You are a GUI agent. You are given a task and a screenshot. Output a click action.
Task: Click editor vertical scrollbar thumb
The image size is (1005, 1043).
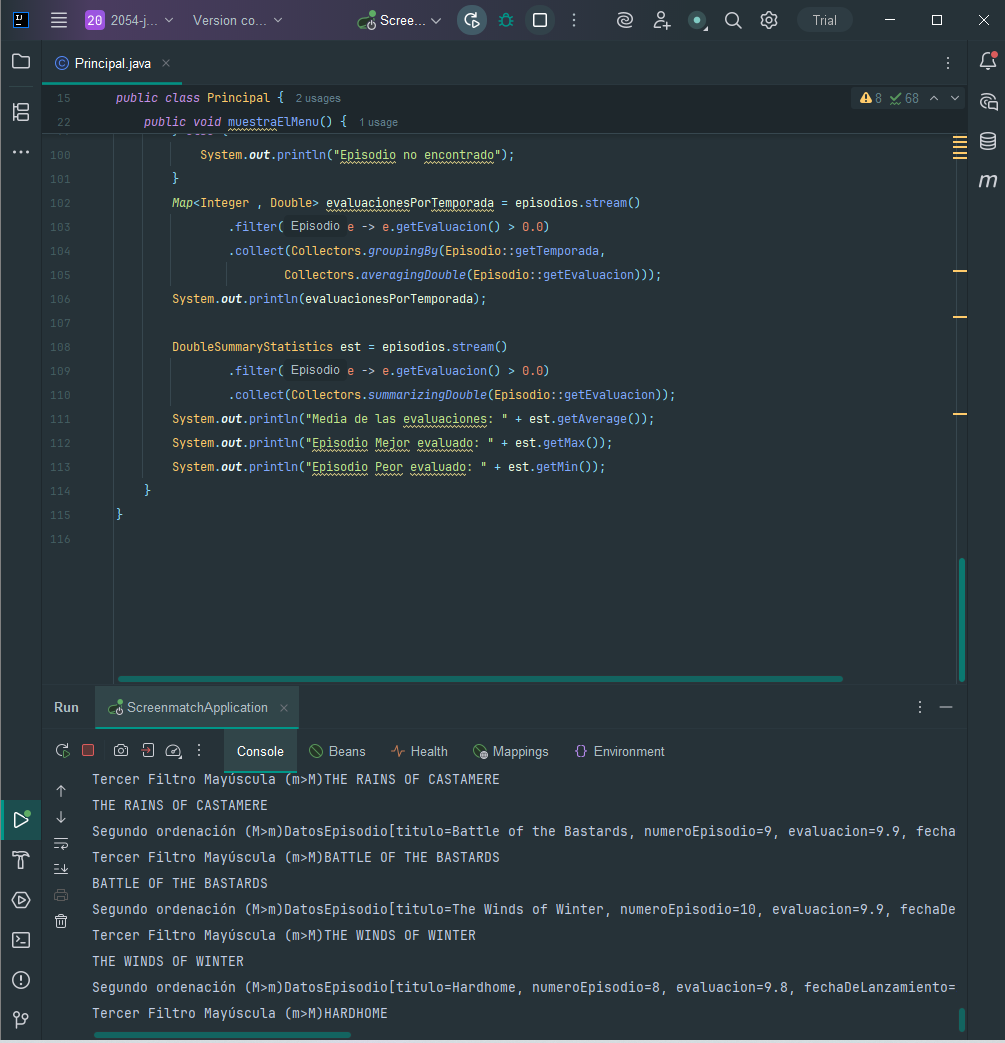point(962,619)
